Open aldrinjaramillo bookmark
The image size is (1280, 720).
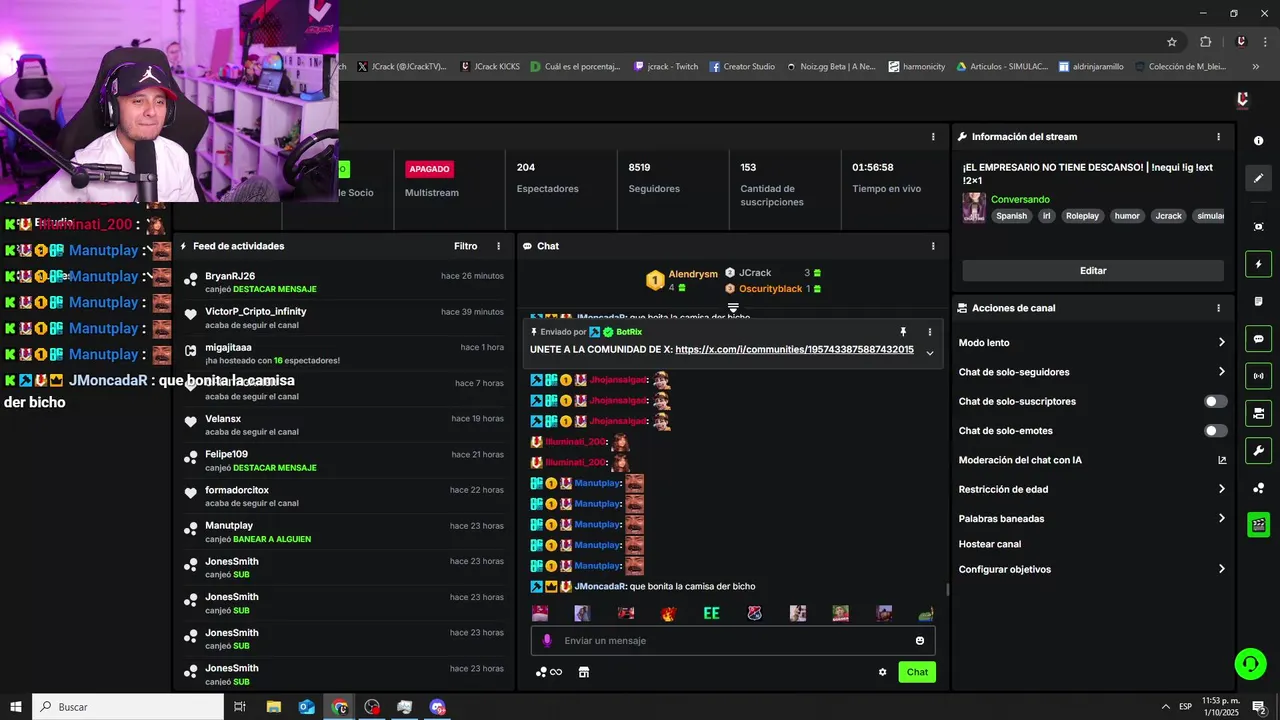coord(1091,67)
